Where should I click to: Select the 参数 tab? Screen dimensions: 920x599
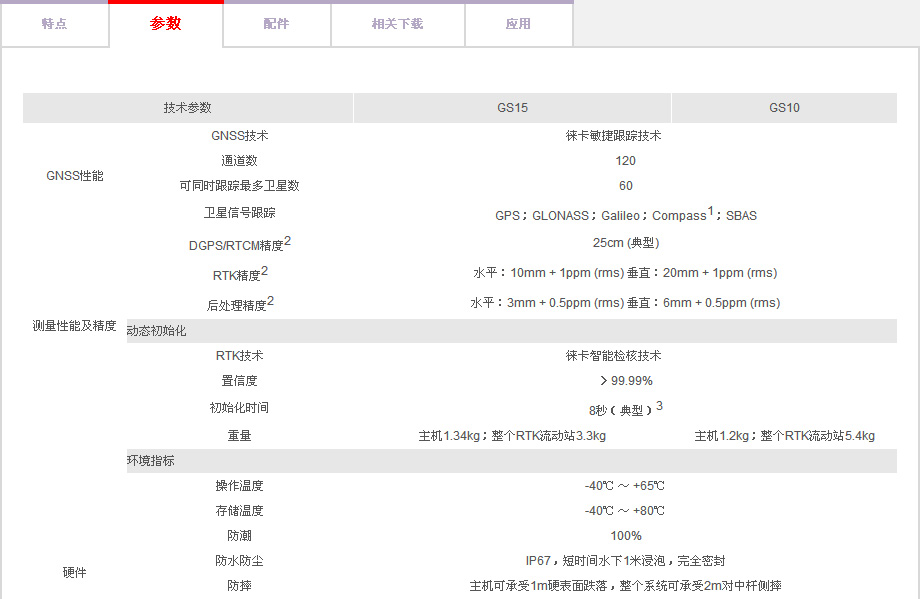(x=166, y=24)
